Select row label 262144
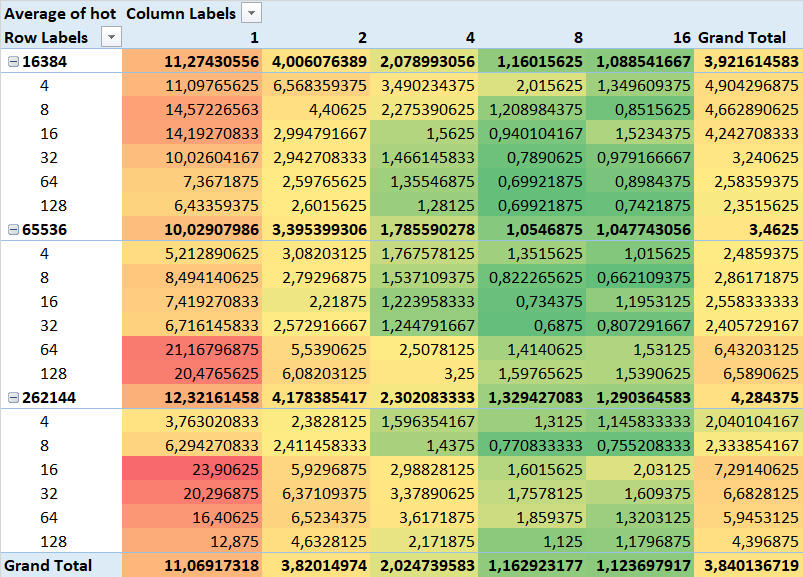 [x=49, y=397]
